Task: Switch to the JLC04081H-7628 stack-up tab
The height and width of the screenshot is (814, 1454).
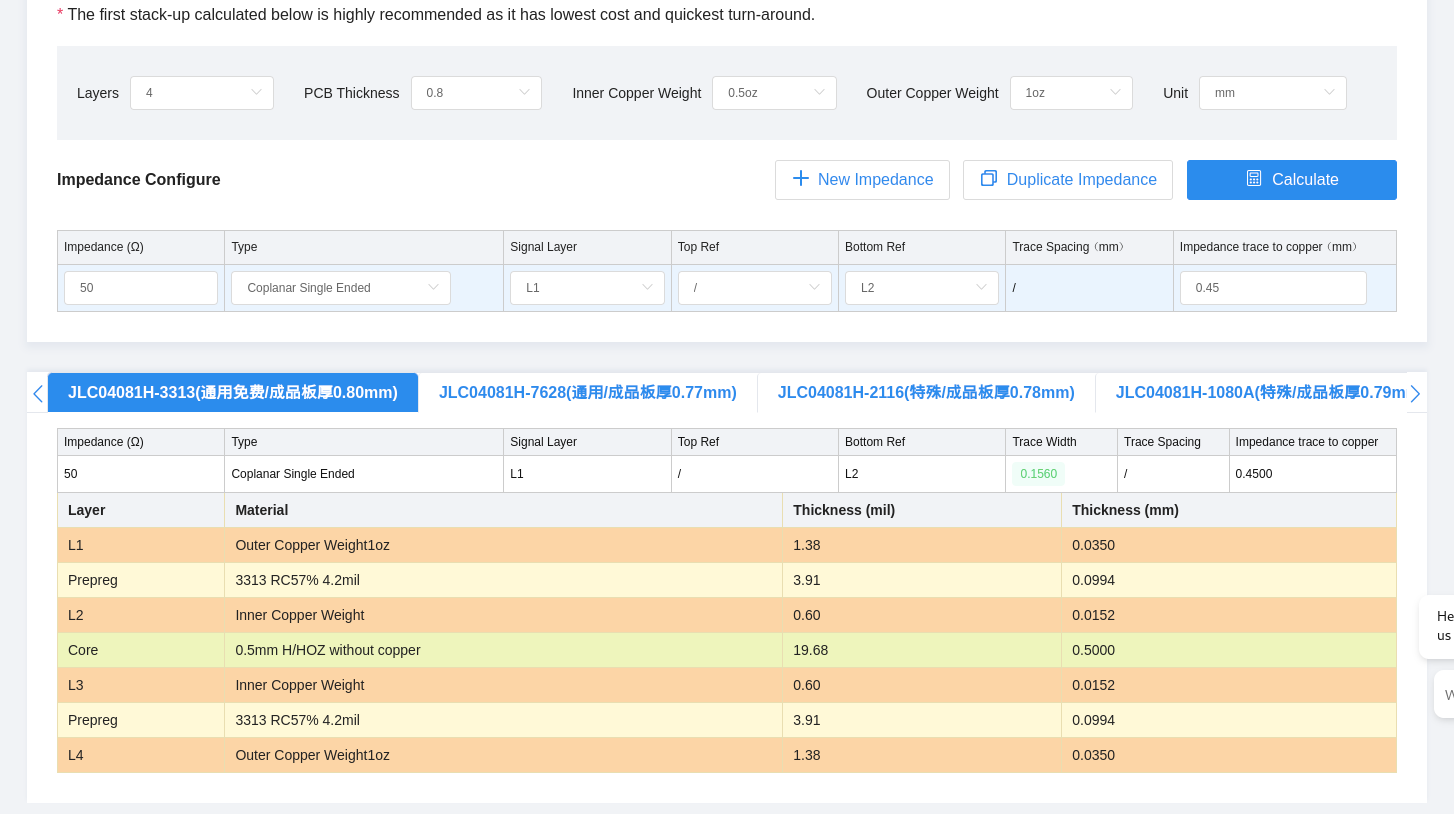Action: [x=587, y=393]
